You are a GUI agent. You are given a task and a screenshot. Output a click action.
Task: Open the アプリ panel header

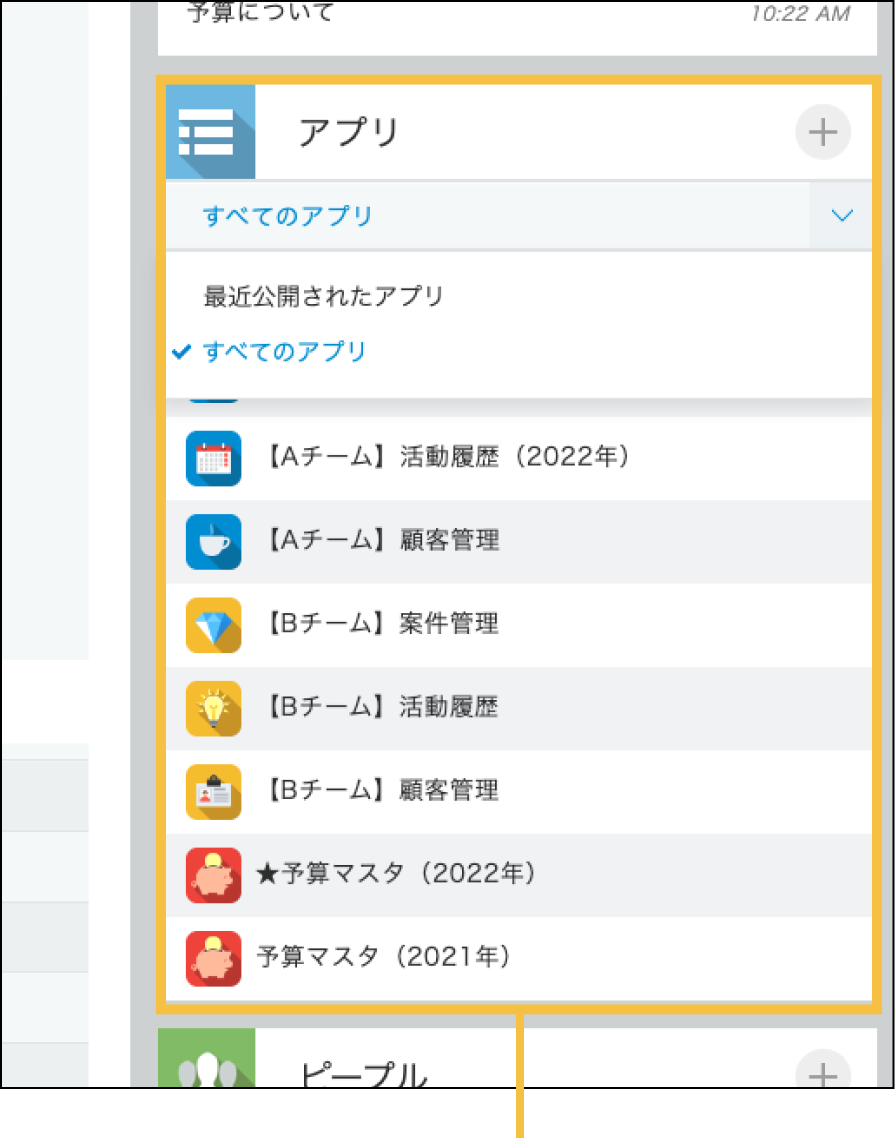point(348,131)
